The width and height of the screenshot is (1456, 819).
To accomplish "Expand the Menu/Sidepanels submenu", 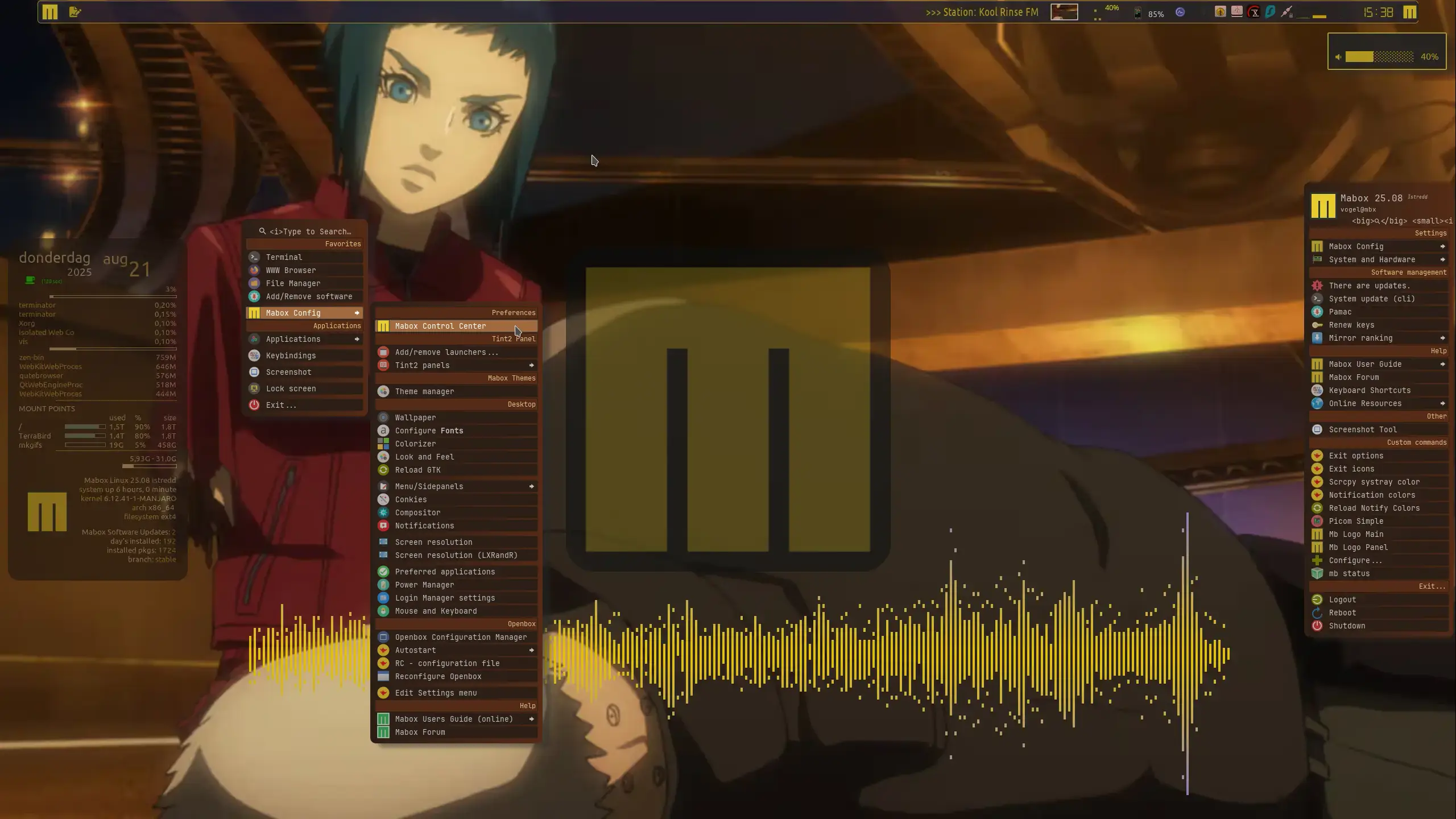I will coord(531,486).
